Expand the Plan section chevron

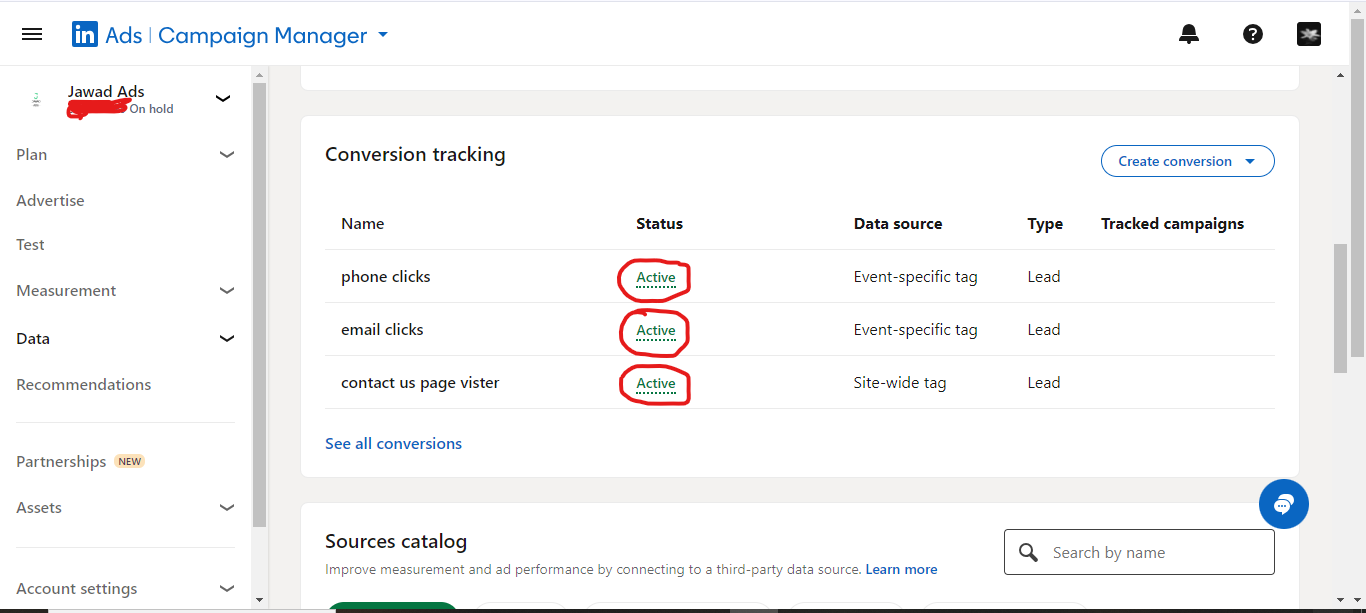coord(227,155)
